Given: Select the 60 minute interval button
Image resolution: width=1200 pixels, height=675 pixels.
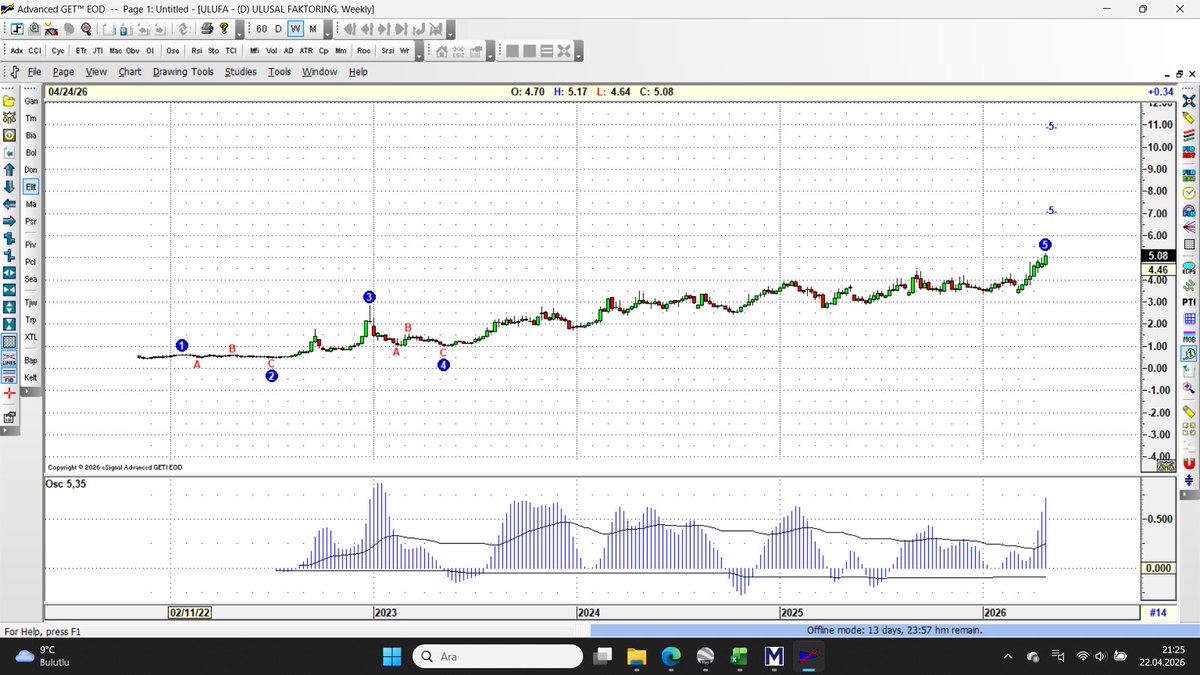Looking at the screenshot, I should click(x=261, y=29).
